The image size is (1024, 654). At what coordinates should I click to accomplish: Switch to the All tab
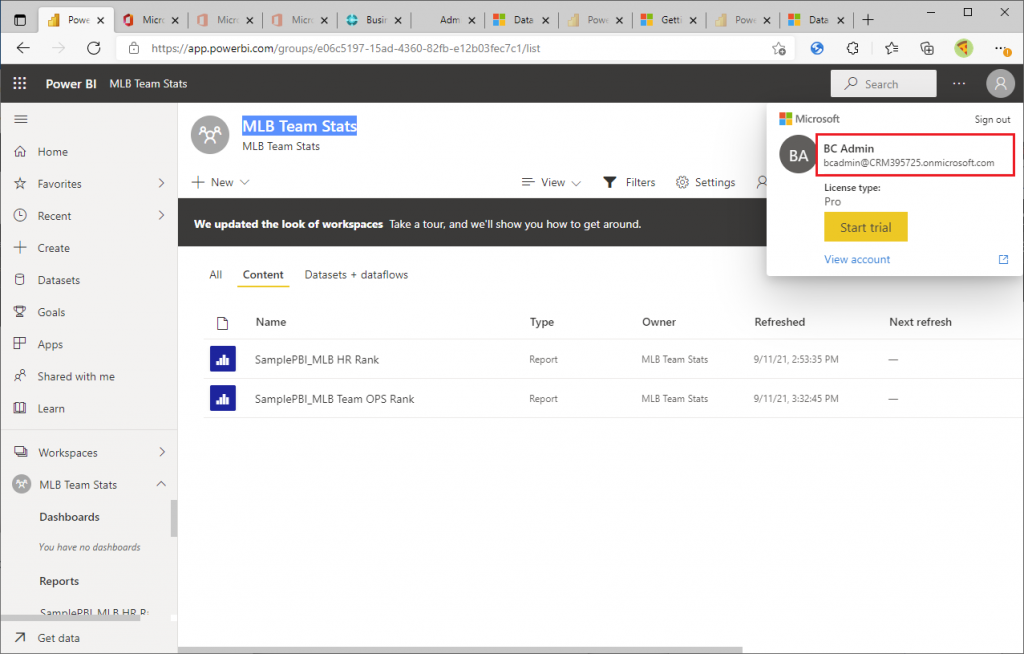(216, 275)
